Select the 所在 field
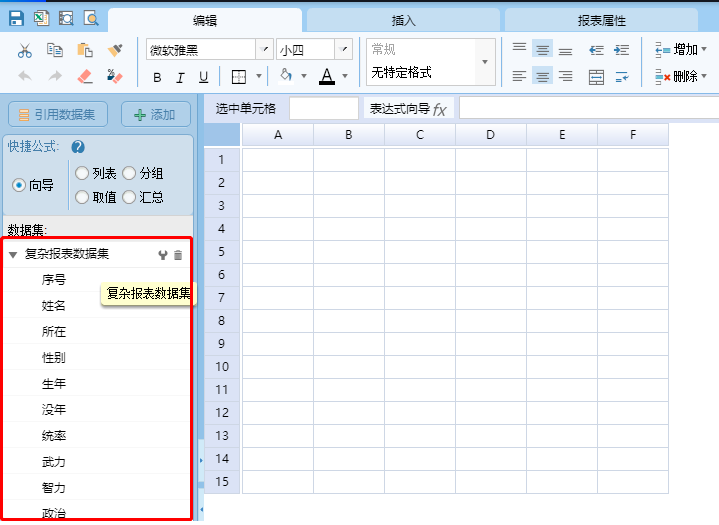719x525 pixels. (54, 332)
